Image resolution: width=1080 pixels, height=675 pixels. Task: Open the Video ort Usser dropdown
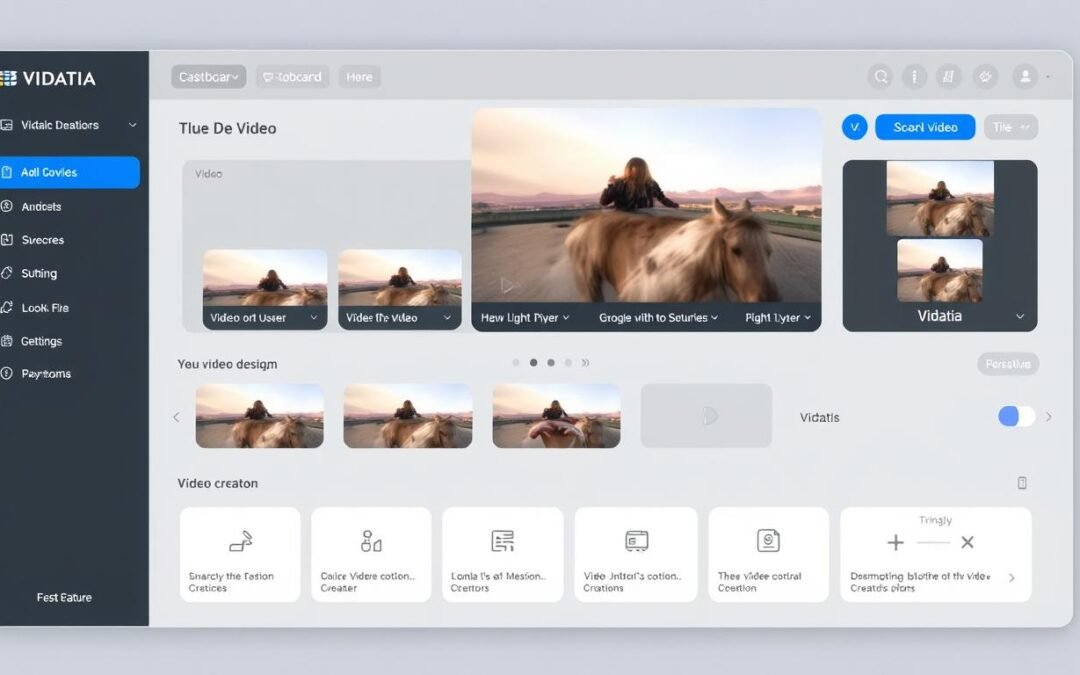[x=264, y=318]
